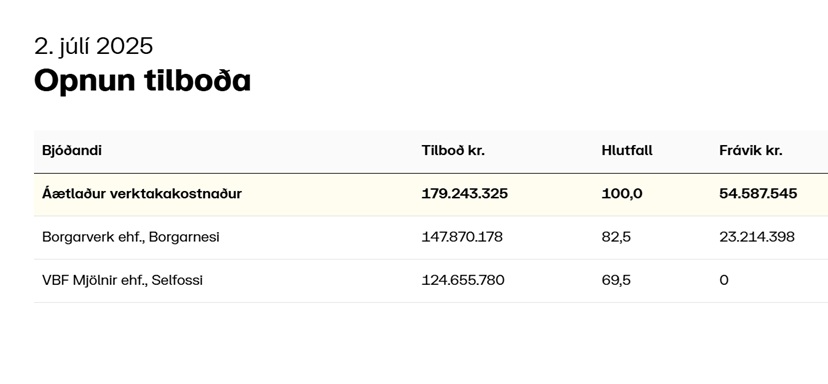
Task: Select the Bjóðandi column header
Action: tap(72, 151)
